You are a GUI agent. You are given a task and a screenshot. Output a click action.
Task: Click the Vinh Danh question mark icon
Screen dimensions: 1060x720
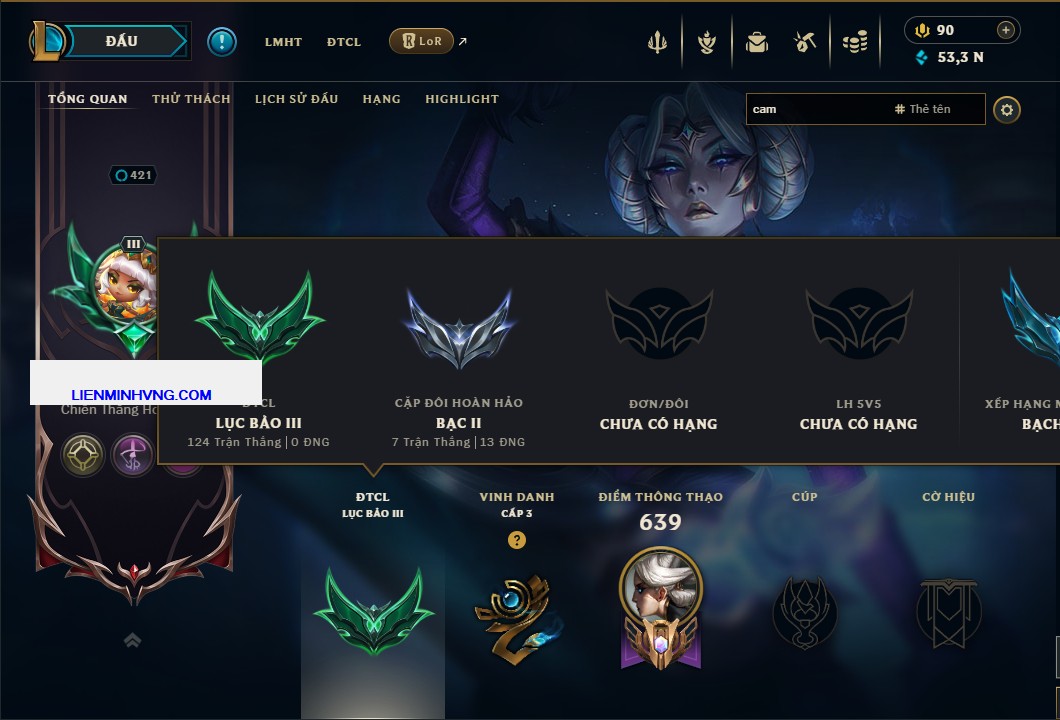coord(516,540)
